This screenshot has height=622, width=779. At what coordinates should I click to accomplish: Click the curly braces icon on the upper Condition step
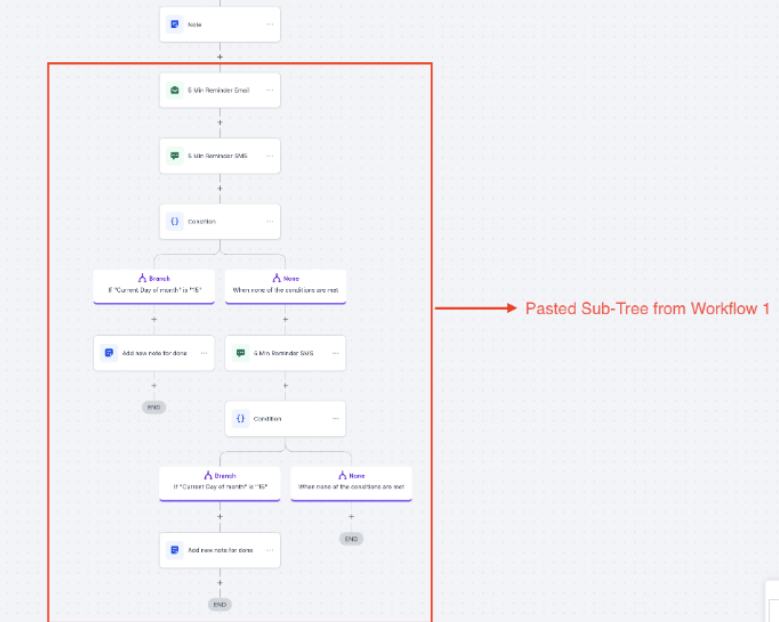coord(175,221)
